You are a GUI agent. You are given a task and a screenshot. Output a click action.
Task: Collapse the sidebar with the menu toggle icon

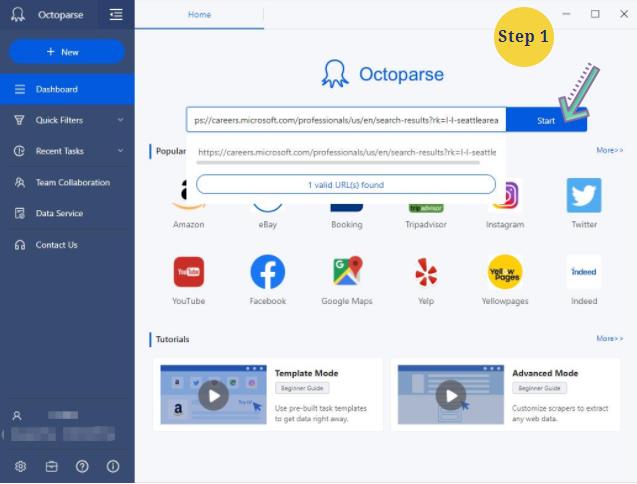click(x=116, y=15)
